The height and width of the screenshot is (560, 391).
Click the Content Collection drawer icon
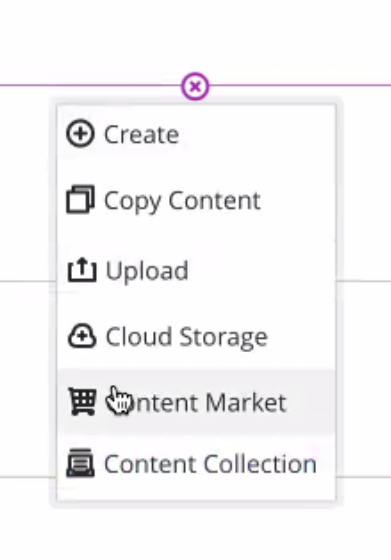pyautogui.click(x=80, y=463)
